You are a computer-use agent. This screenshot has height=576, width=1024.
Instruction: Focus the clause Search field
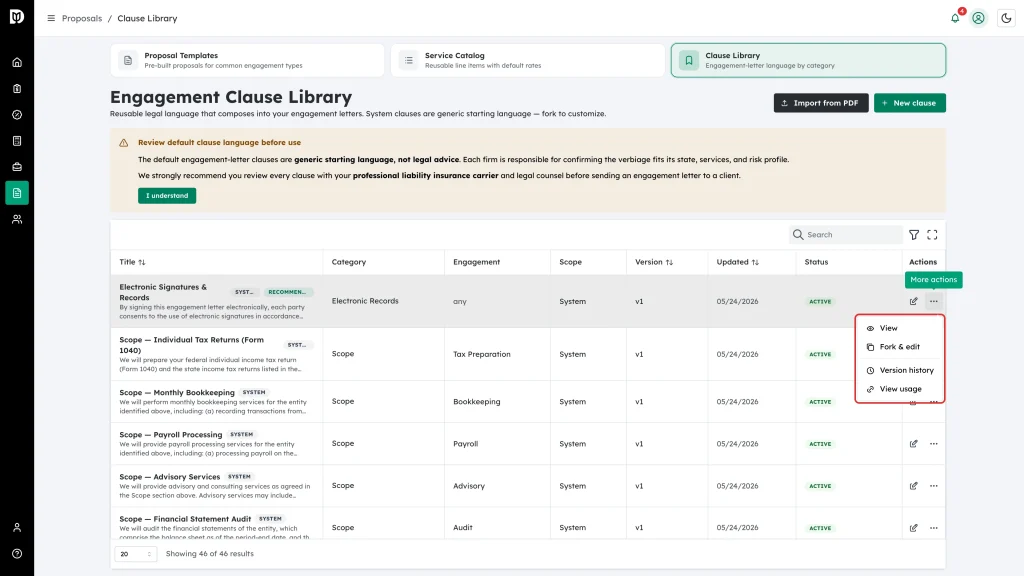click(846, 234)
